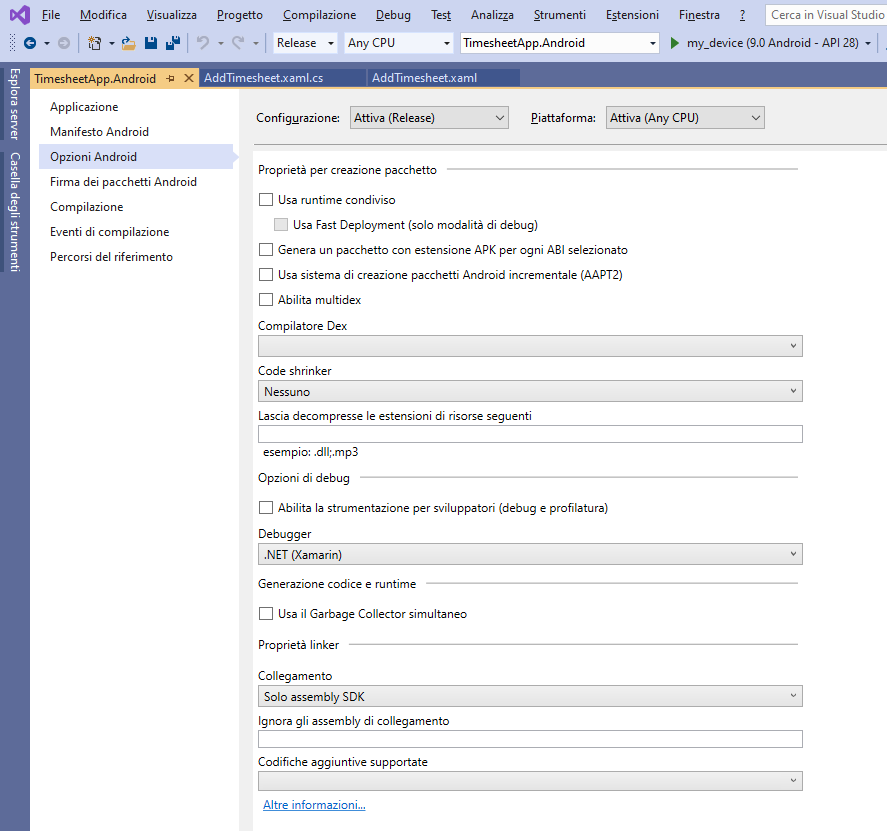
Task: Select the Compilazione properties page
Action: click(87, 206)
